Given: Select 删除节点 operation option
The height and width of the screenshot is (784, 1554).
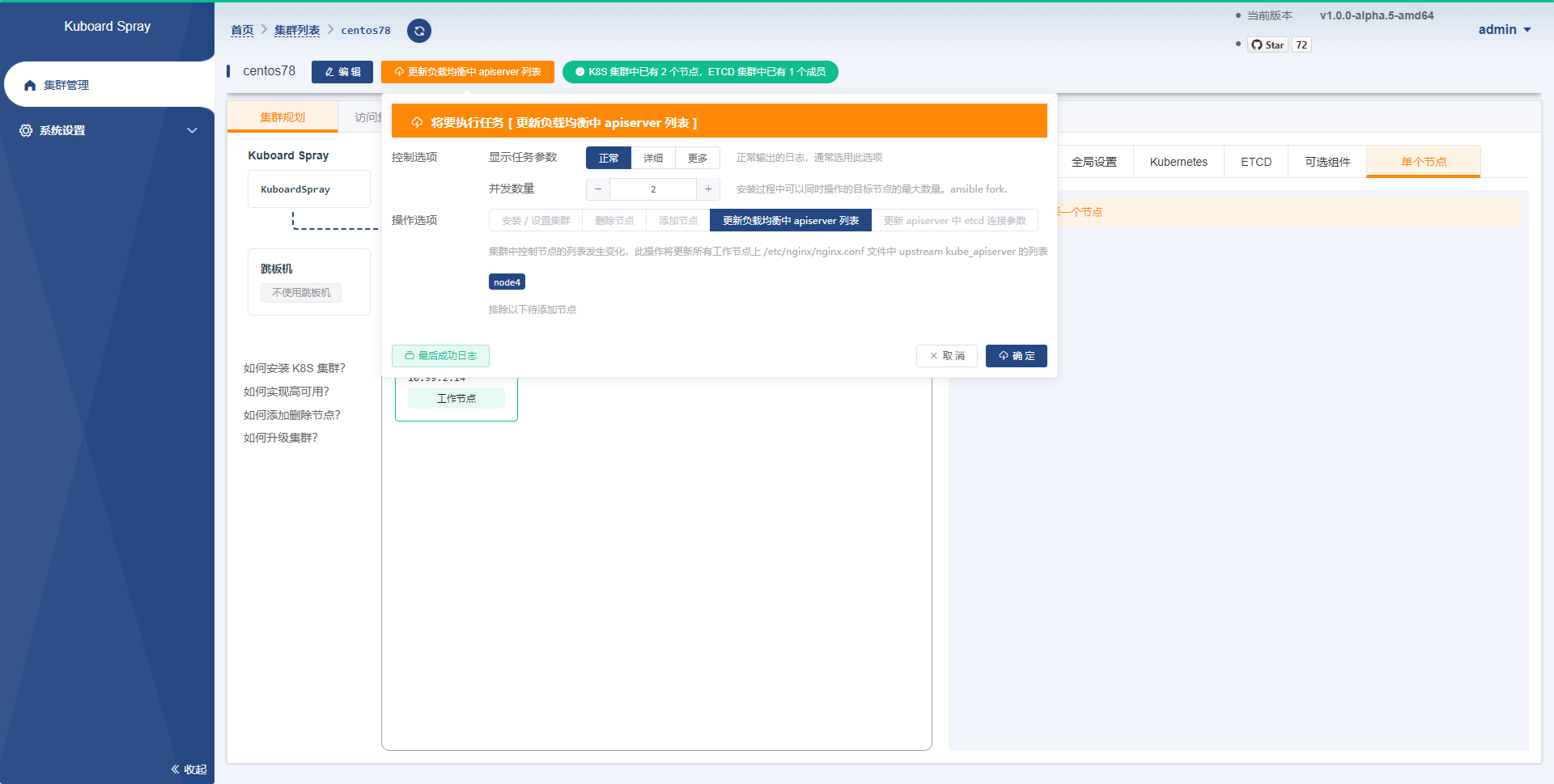Looking at the screenshot, I should [614, 221].
